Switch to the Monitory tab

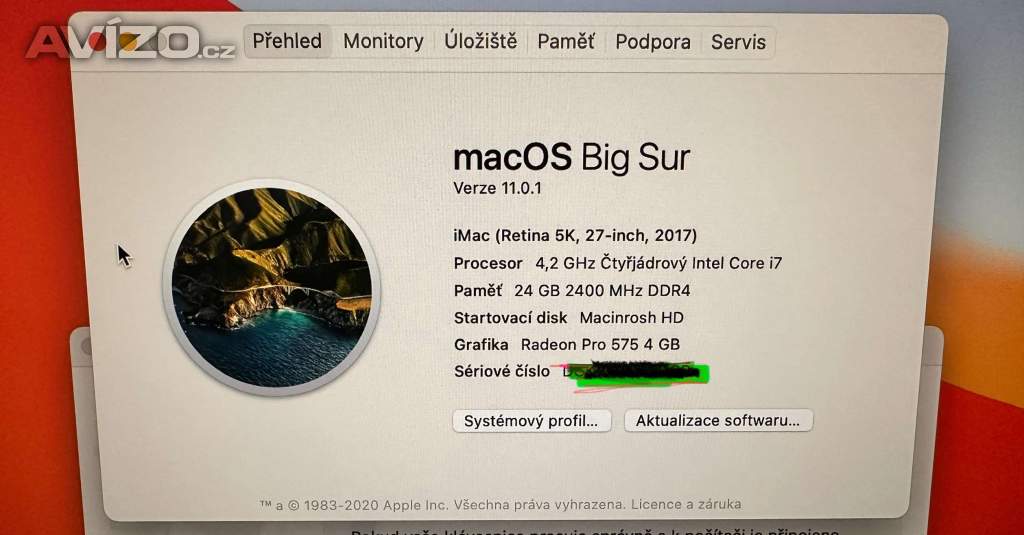click(x=383, y=41)
